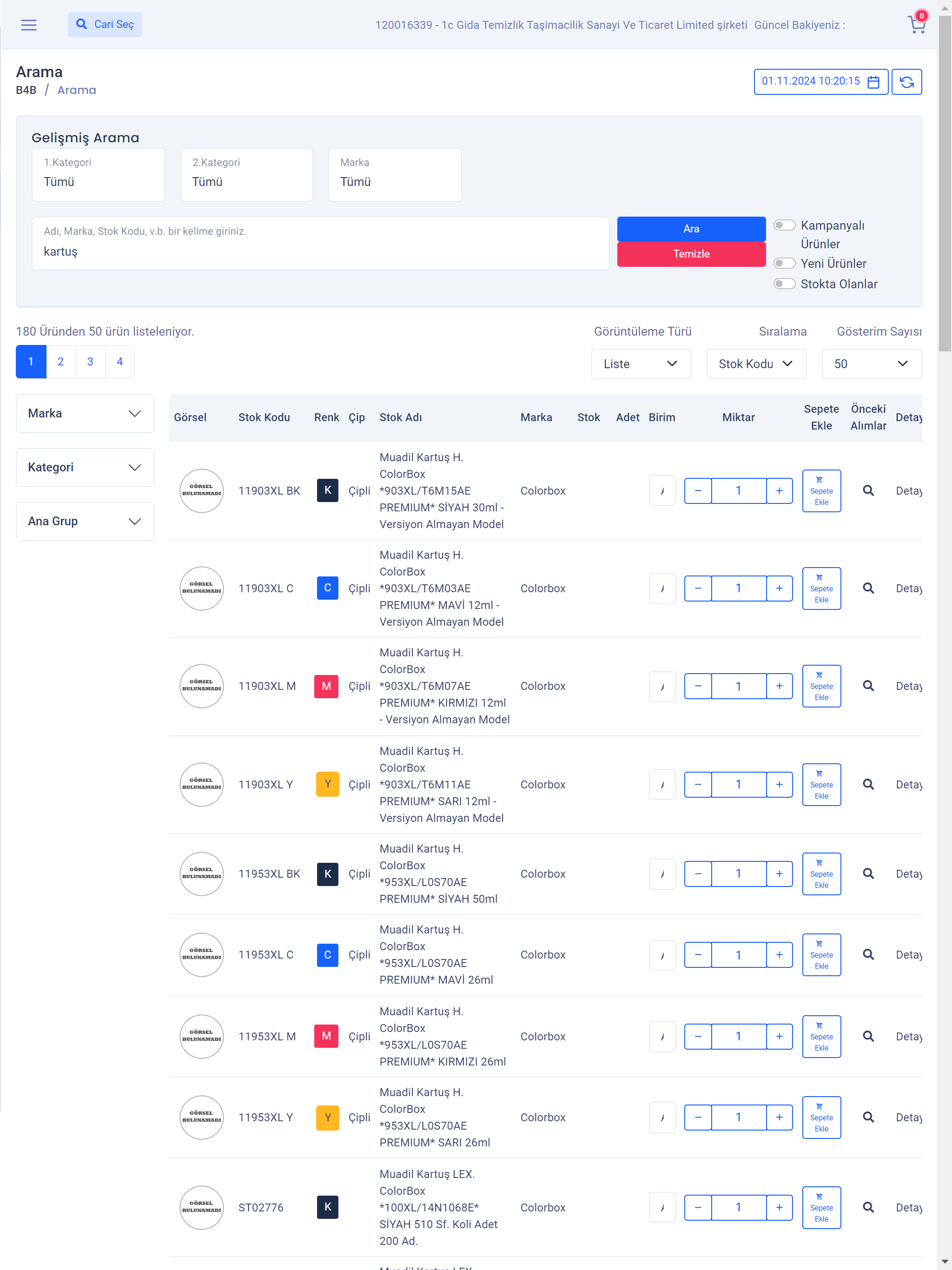Add 11953XL C to cart

821,954
